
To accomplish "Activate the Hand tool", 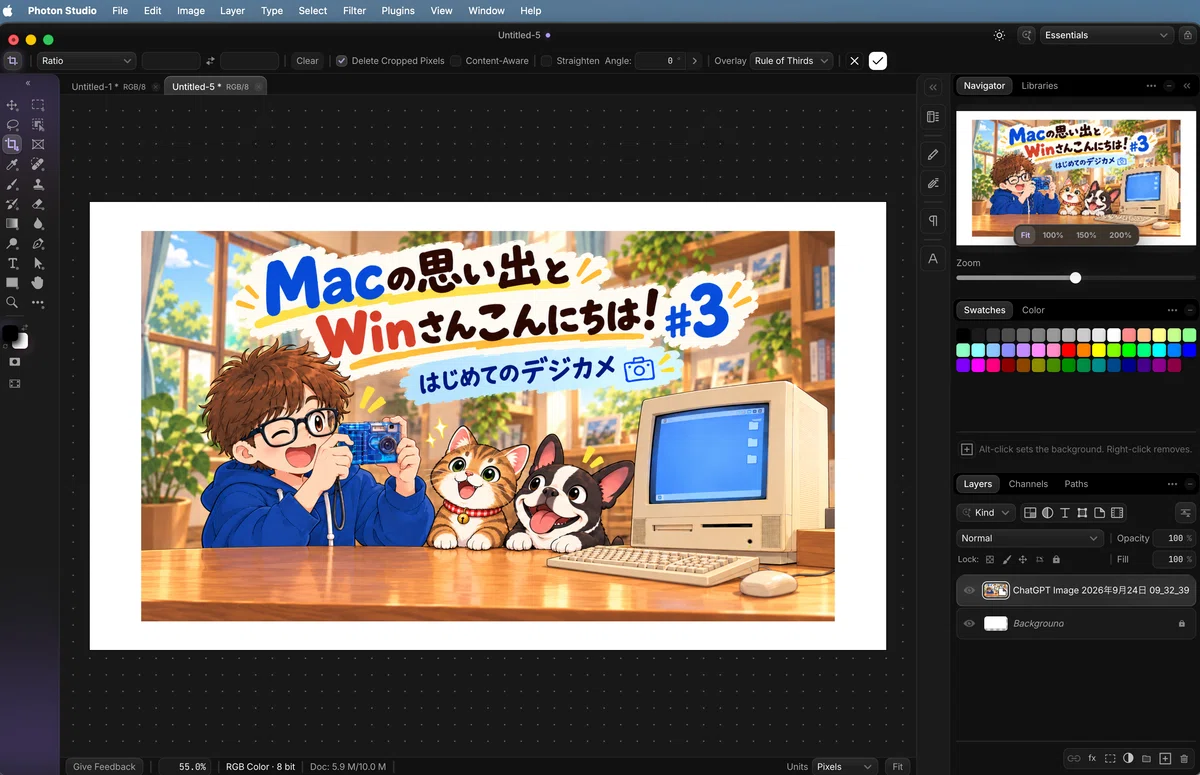I will pos(38,283).
